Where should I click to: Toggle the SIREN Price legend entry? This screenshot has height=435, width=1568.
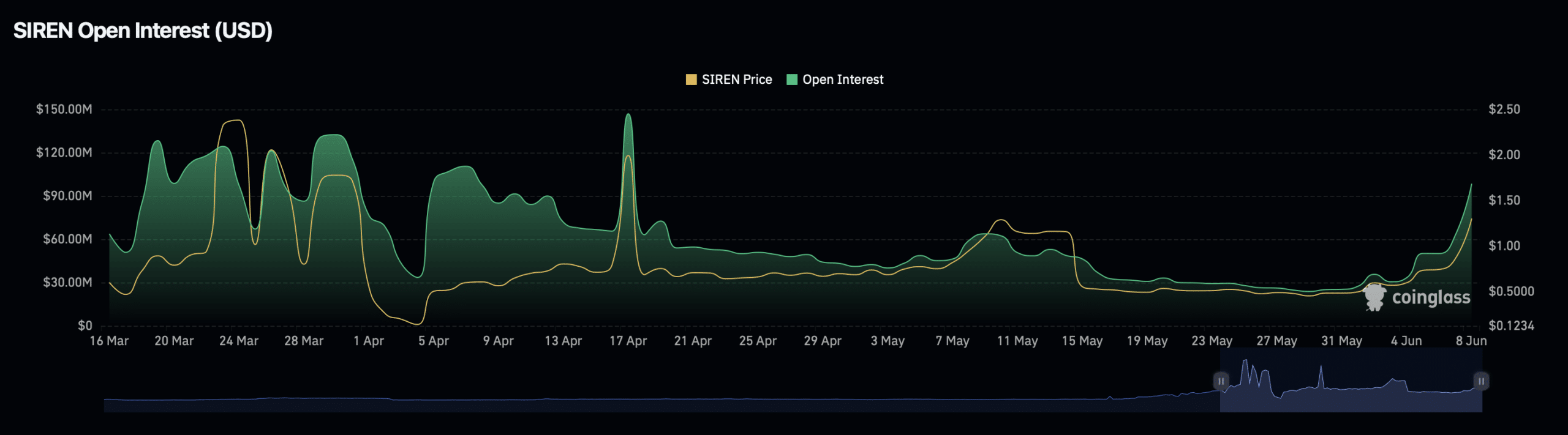pos(729,80)
